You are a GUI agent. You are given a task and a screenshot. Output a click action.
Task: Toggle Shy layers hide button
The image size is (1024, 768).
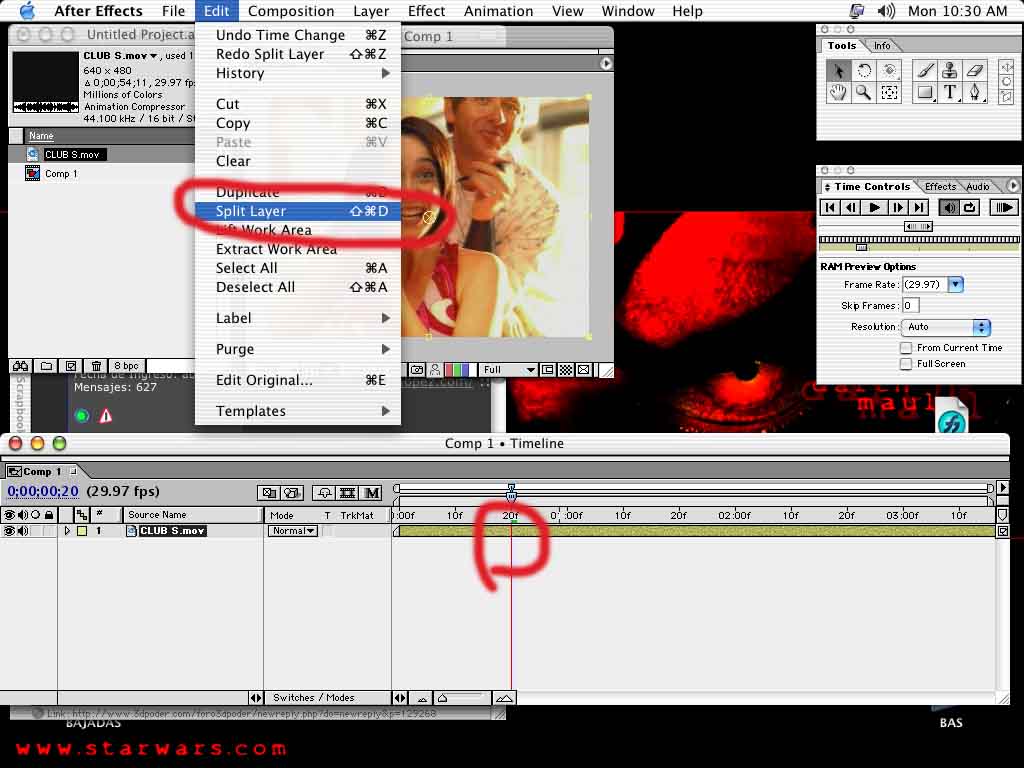click(x=324, y=493)
